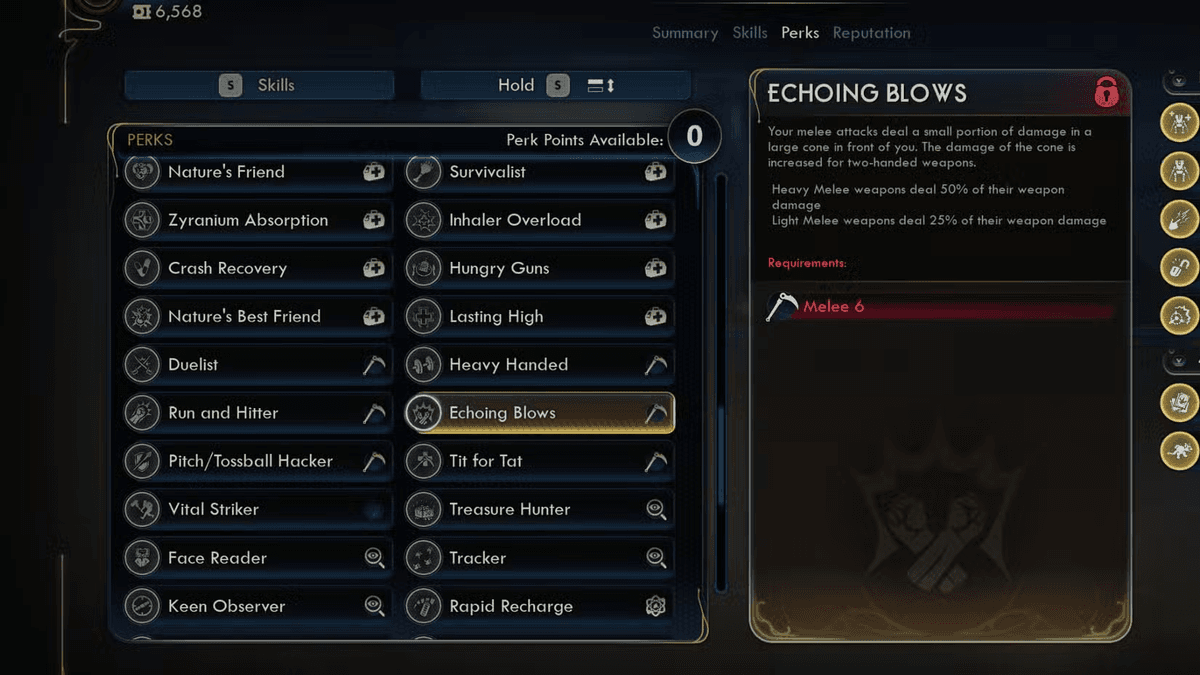Select the Vital Striker perk row
The image size is (1200, 675).
[255, 509]
